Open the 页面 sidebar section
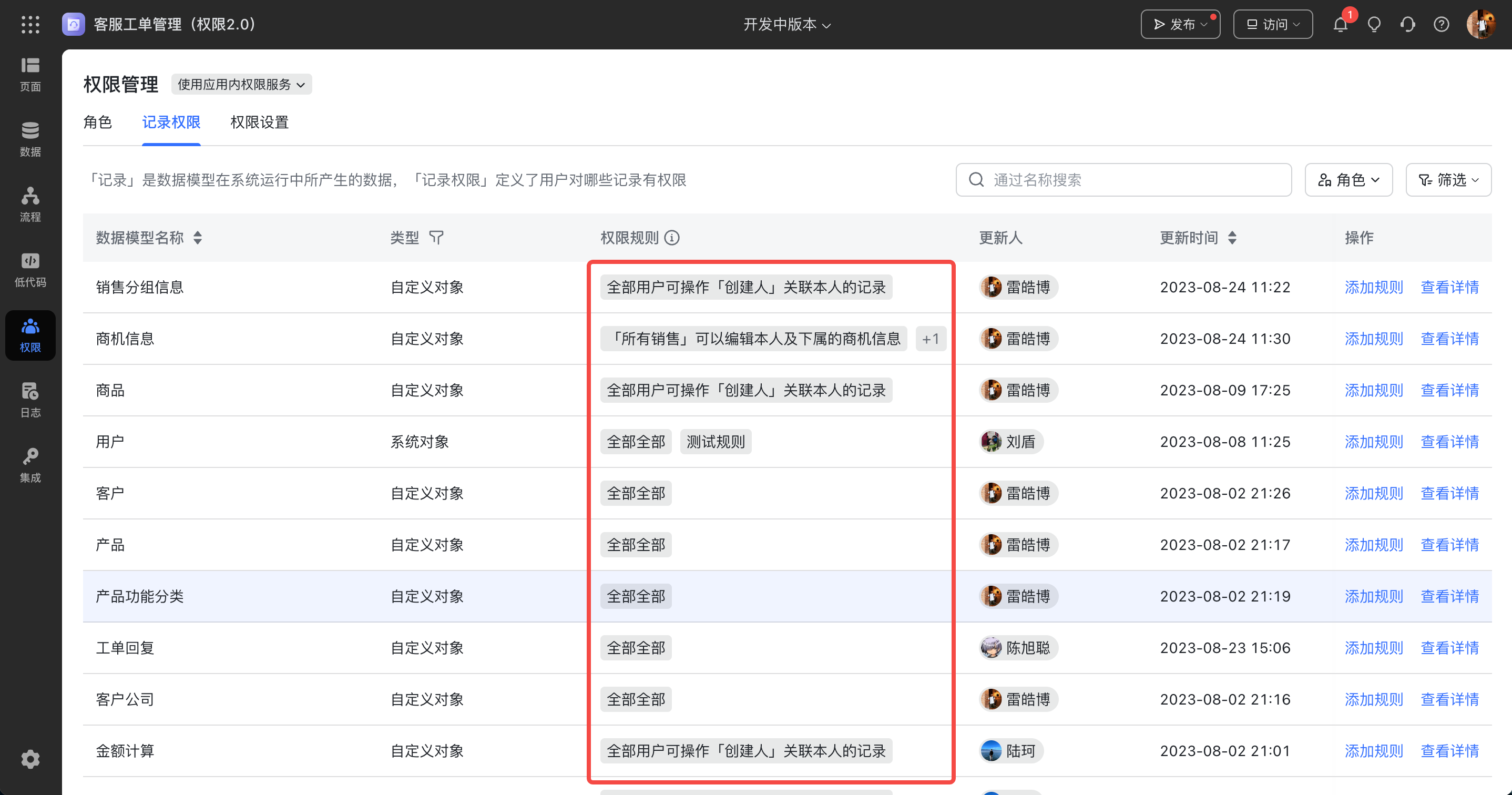1512x795 pixels. [x=30, y=75]
